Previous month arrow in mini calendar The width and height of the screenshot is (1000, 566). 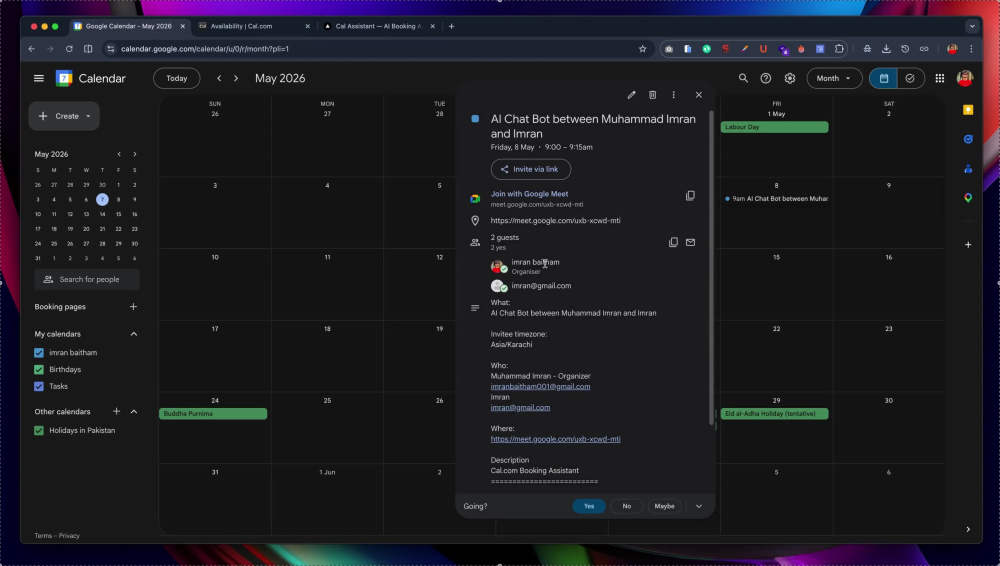click(119, 154)
